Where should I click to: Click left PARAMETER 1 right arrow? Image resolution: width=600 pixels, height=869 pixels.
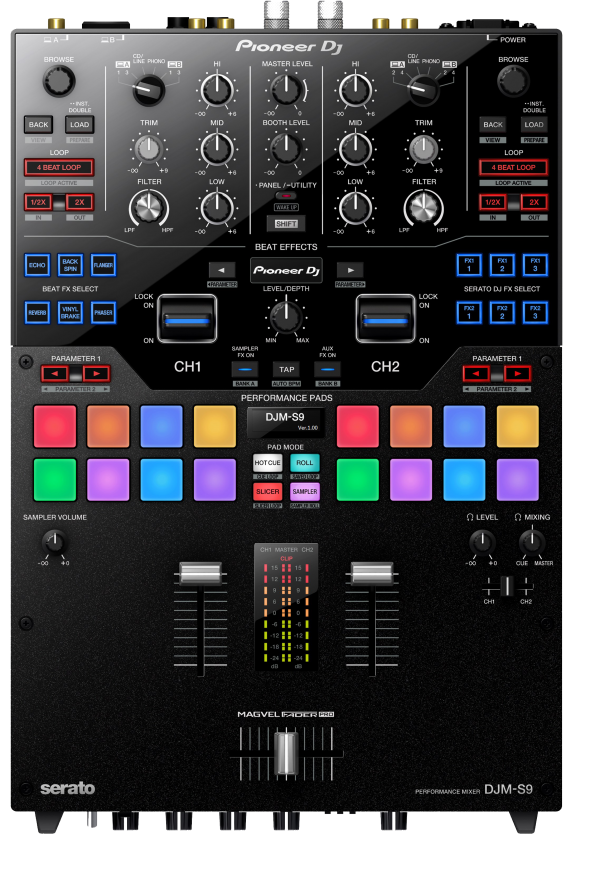[x=96, y=374]
